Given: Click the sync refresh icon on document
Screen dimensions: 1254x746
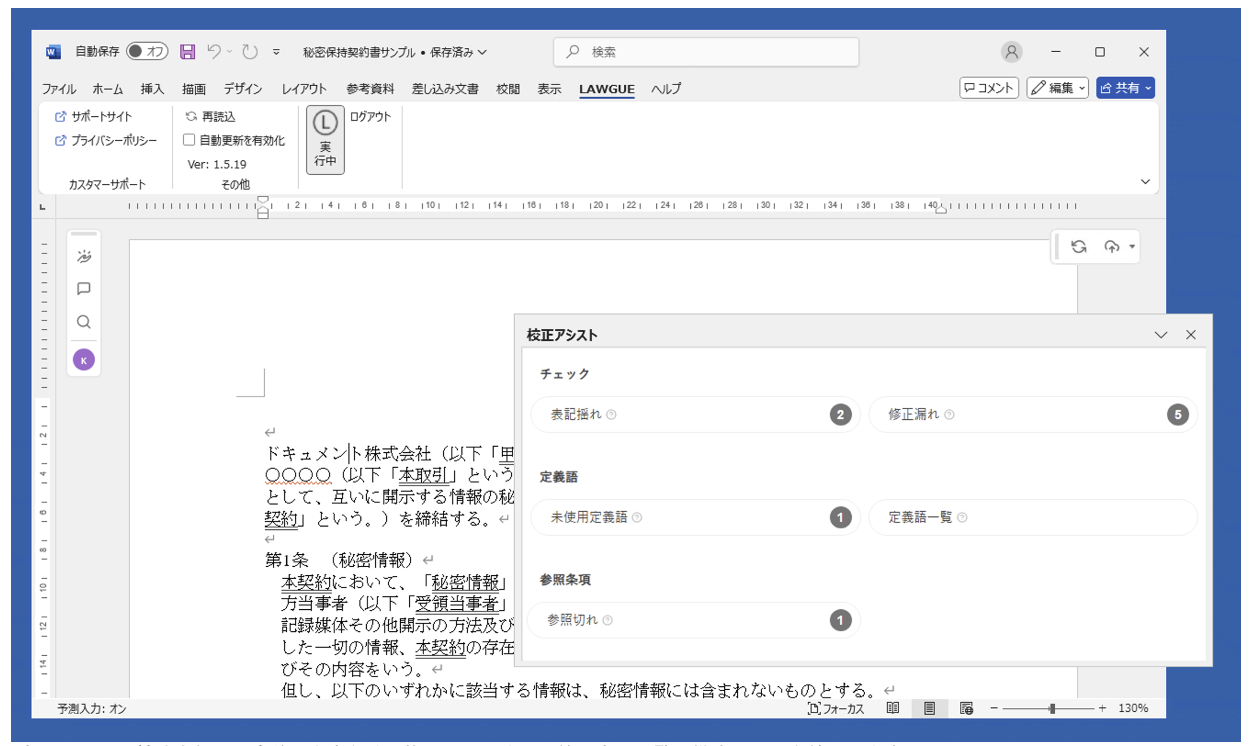Looking at the screenshot, I should [x=1078, y=247].
